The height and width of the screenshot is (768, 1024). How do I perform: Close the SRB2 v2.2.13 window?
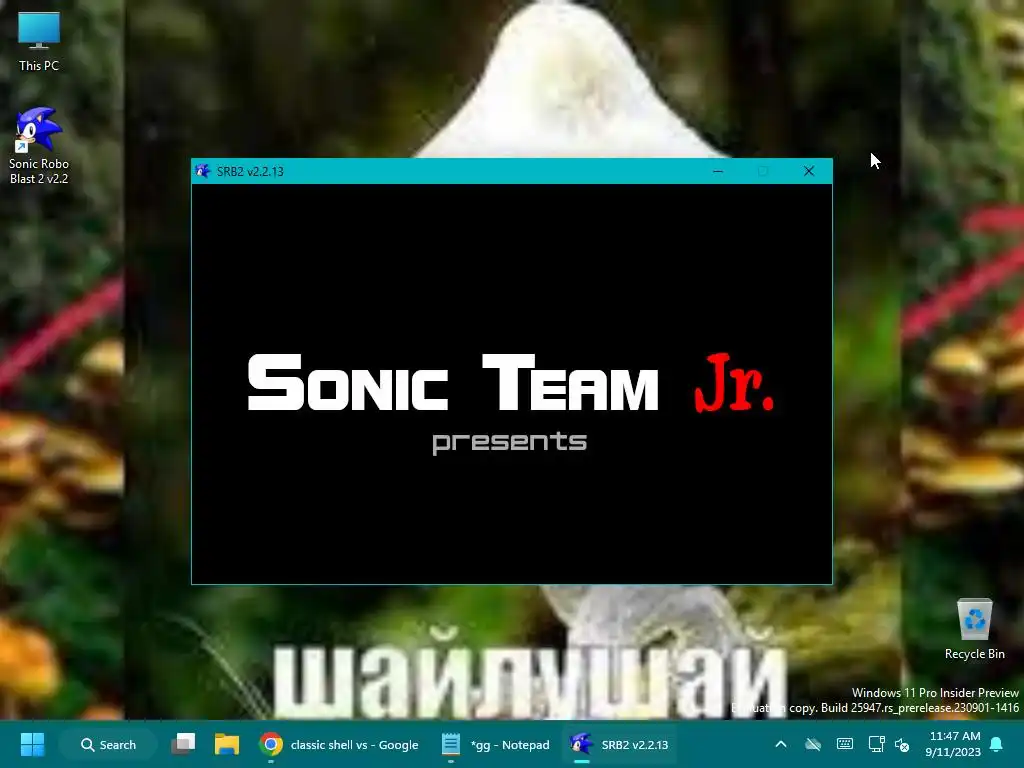(808, 171)
